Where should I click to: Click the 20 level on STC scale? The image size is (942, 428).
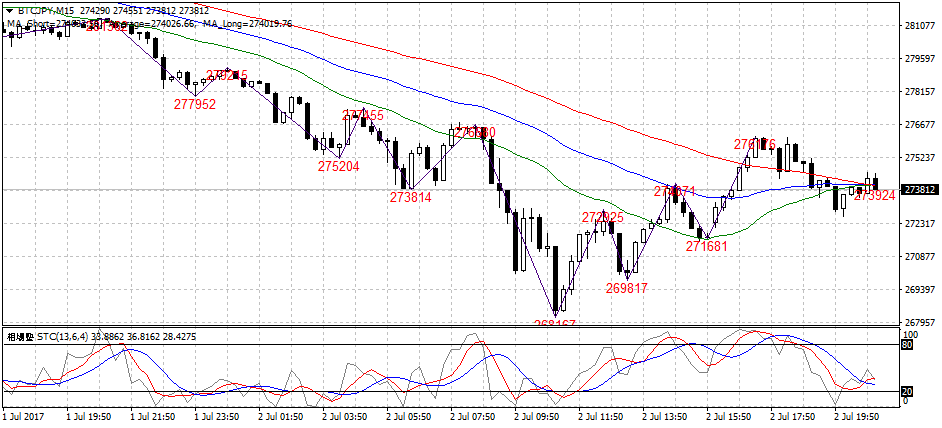coord(908,390)
